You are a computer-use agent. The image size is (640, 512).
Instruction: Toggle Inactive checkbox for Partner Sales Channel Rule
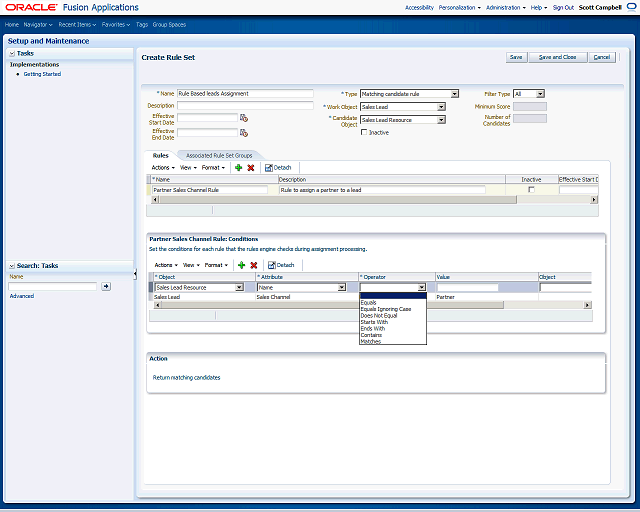click(x=531, y=189)
